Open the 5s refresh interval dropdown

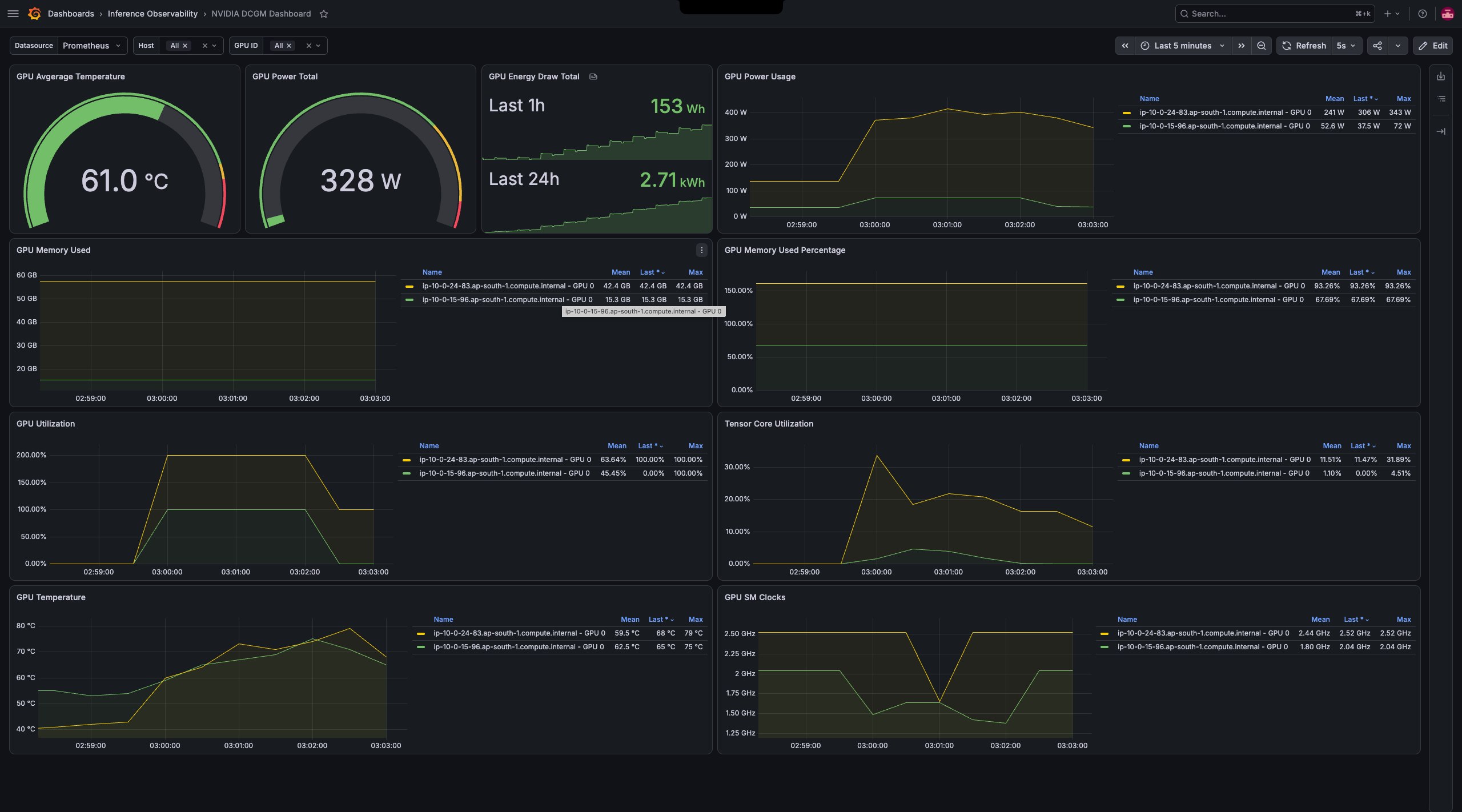[x=1346, y=46]
